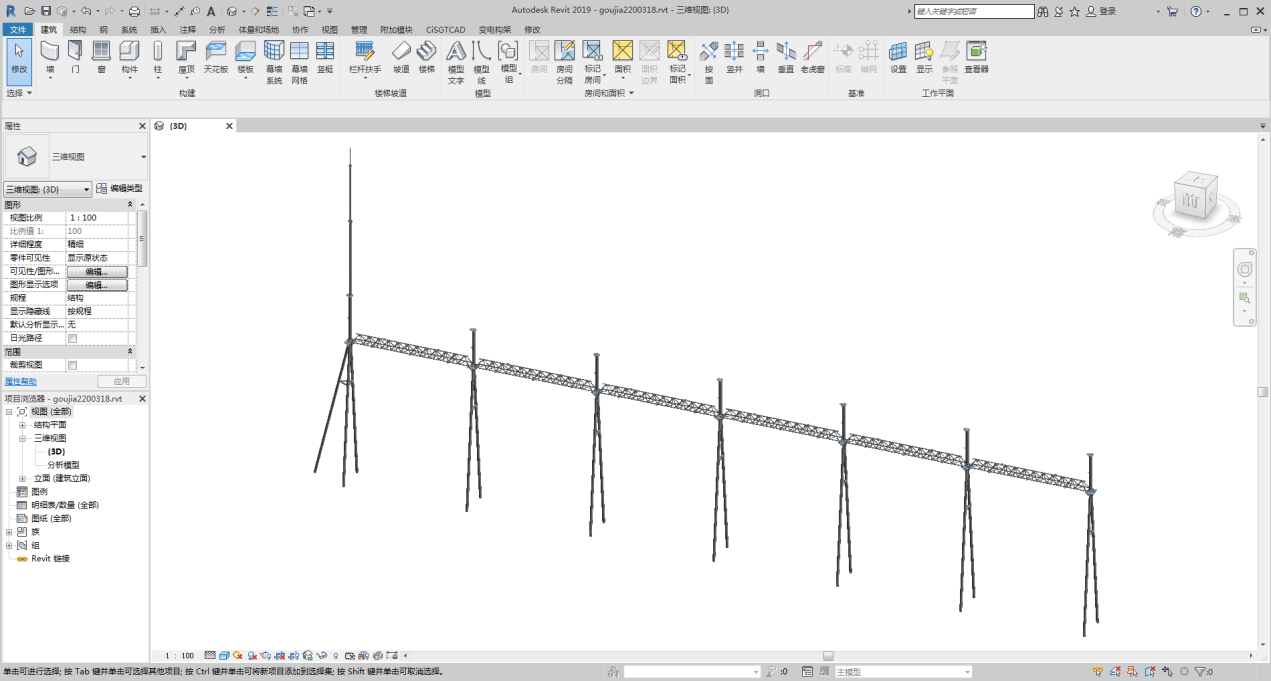This screenshot has width=1271, height=681.
Task: Click the search keyword input field
Action: point(973,11)
